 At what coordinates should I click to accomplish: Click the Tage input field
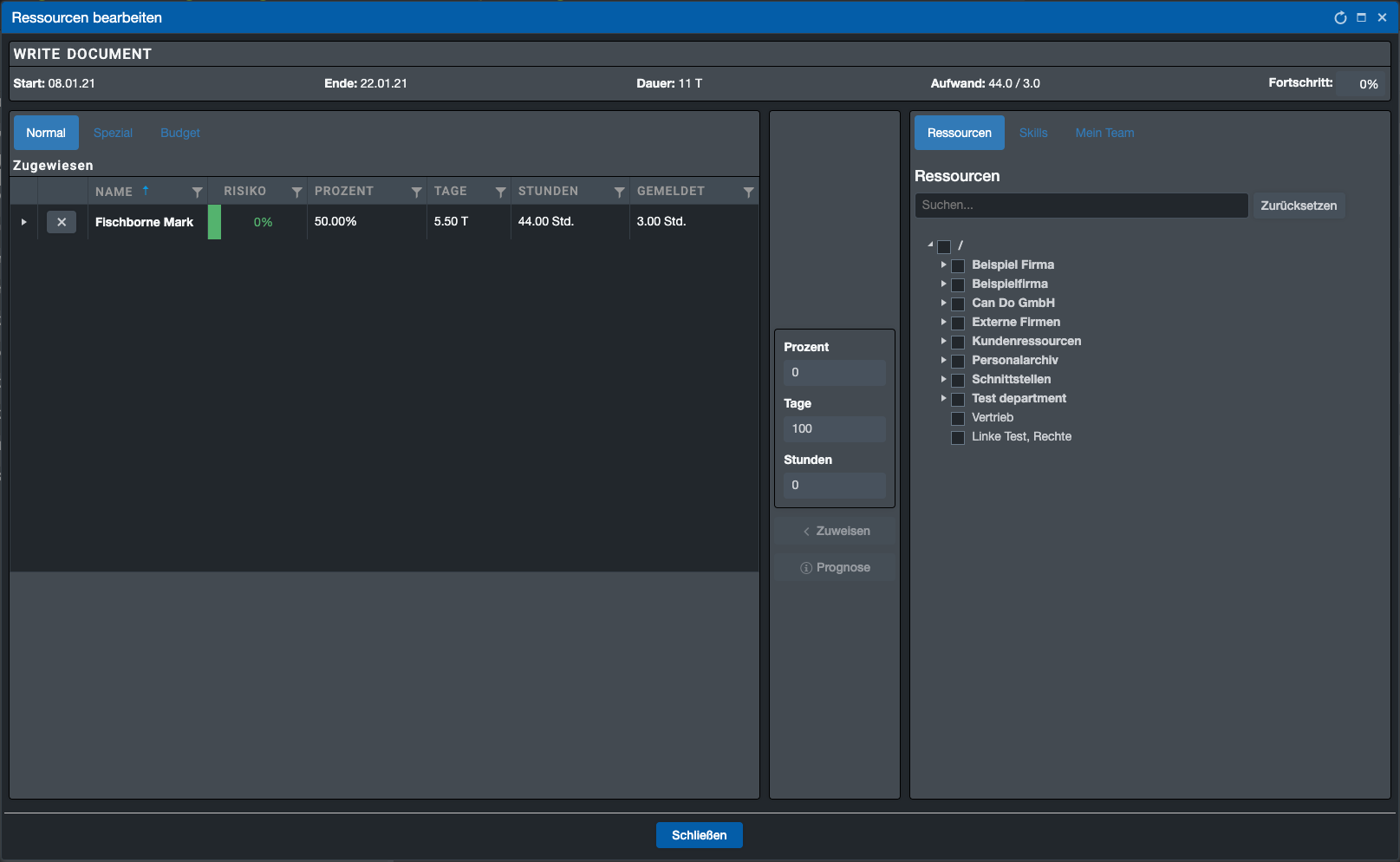click(835, 429)
